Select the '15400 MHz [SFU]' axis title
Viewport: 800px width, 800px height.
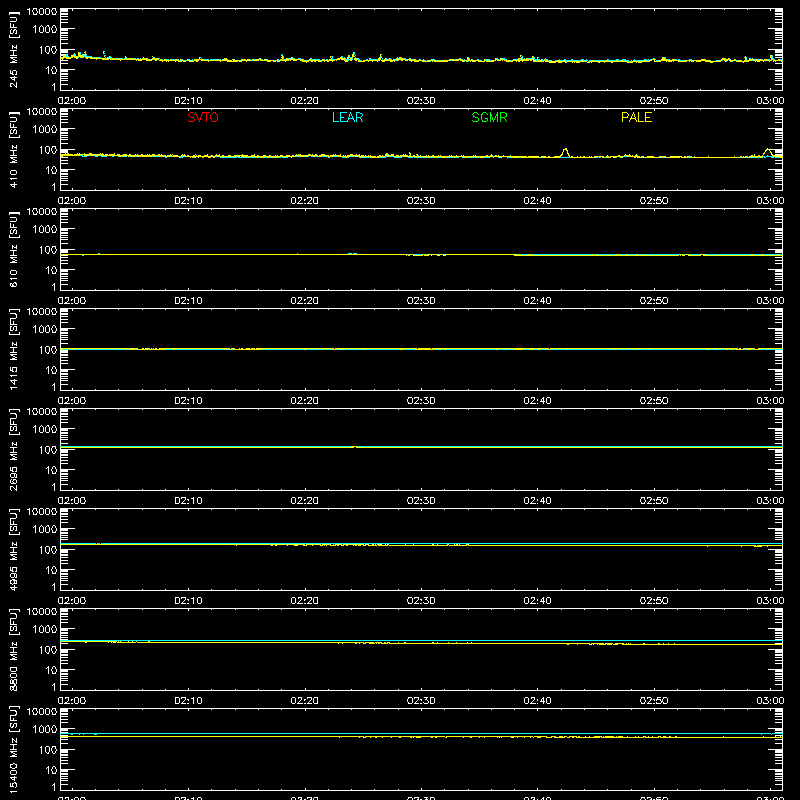tap(13, 749)
